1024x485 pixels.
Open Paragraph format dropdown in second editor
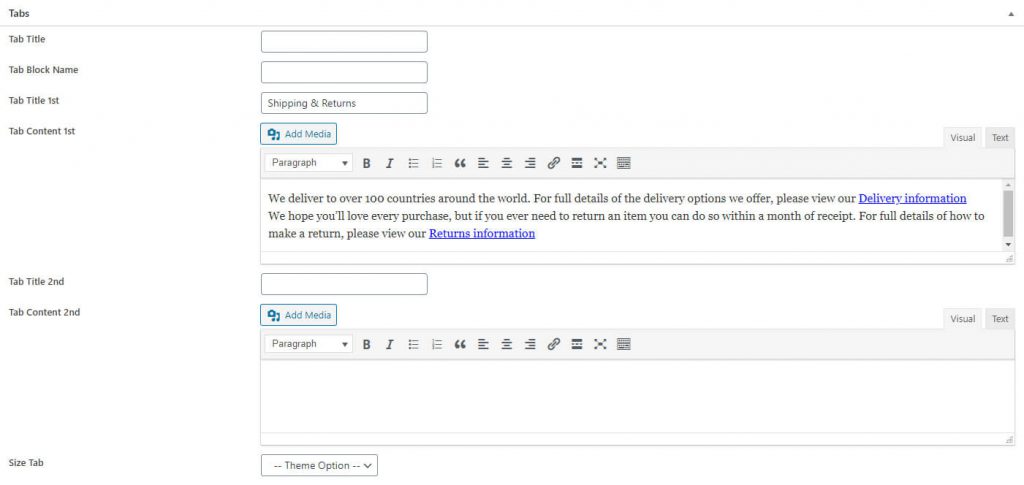[310, 344]
